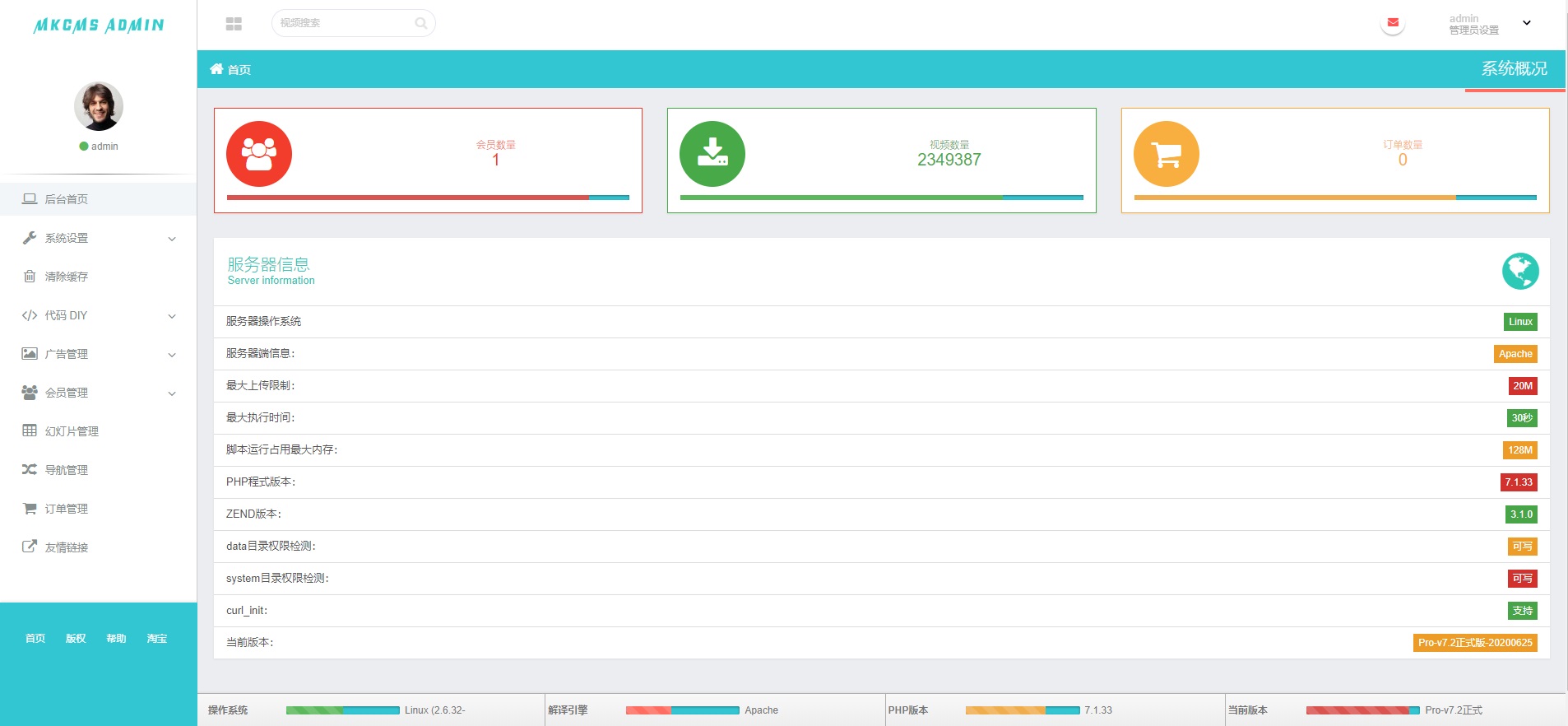Click the wrench icon beside 系统设置

pyautogui.click(x=30, y=238)
